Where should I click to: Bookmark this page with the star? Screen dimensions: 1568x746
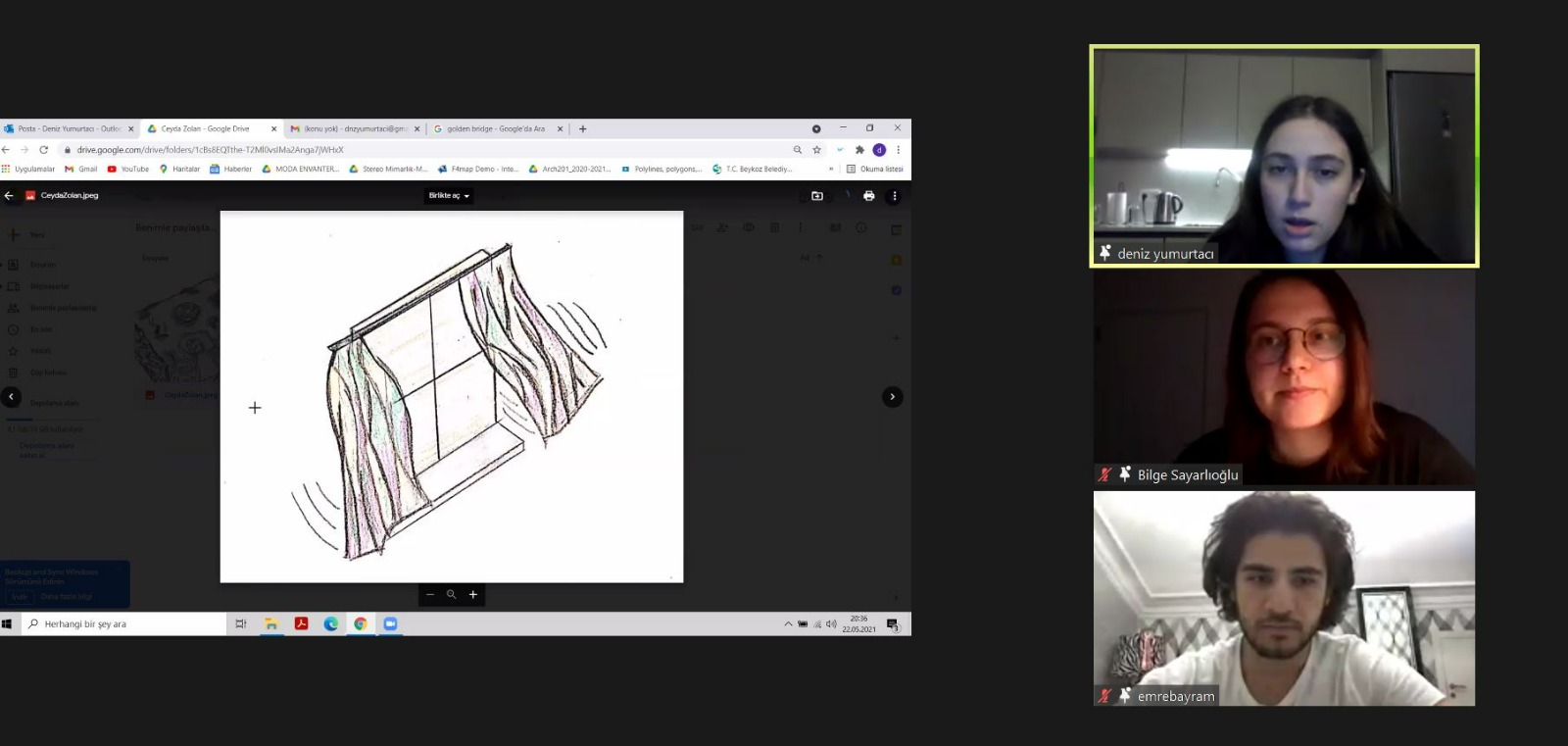tap(816, 150)
